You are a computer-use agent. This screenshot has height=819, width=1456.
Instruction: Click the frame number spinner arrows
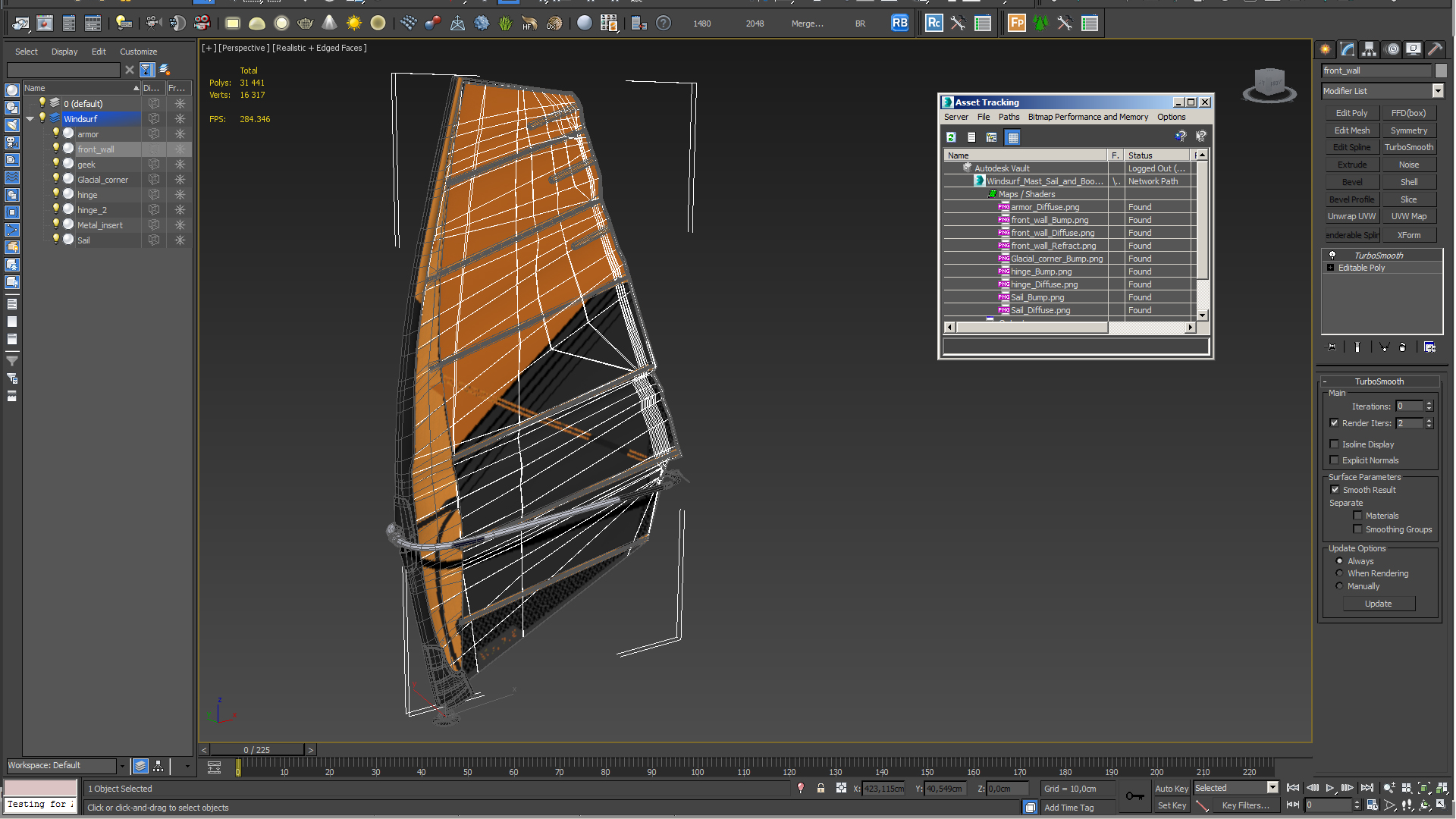point(1357,805)
